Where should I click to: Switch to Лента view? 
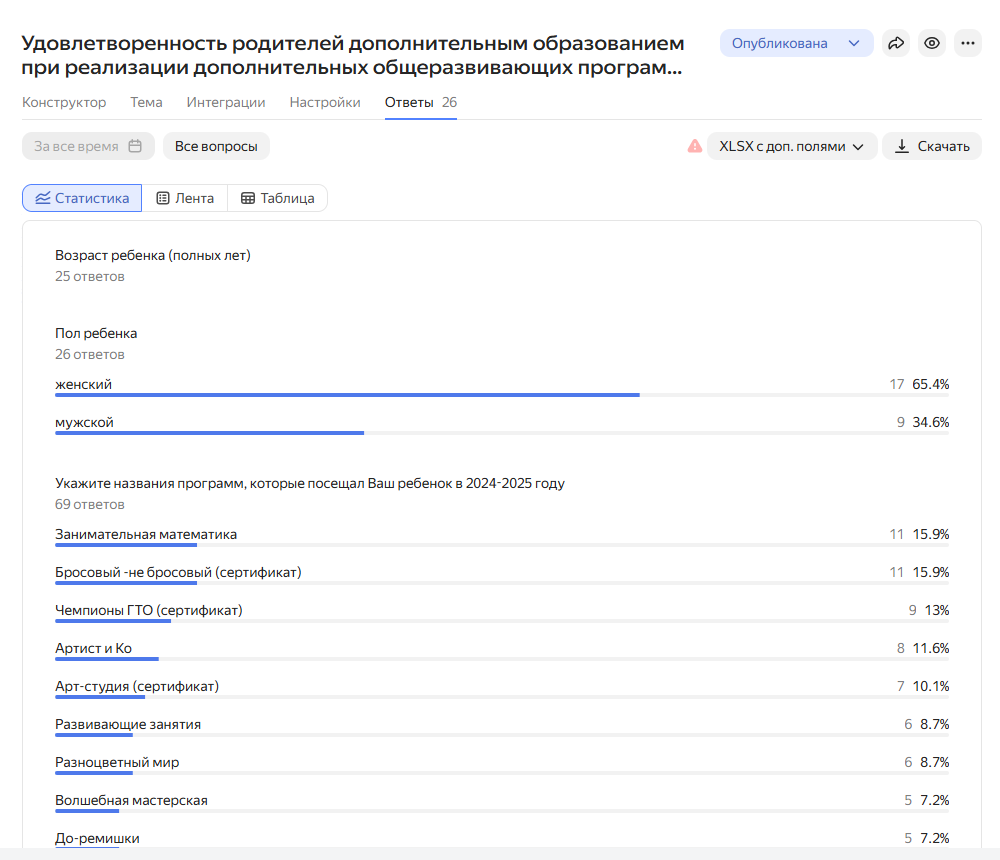(185, 198)
